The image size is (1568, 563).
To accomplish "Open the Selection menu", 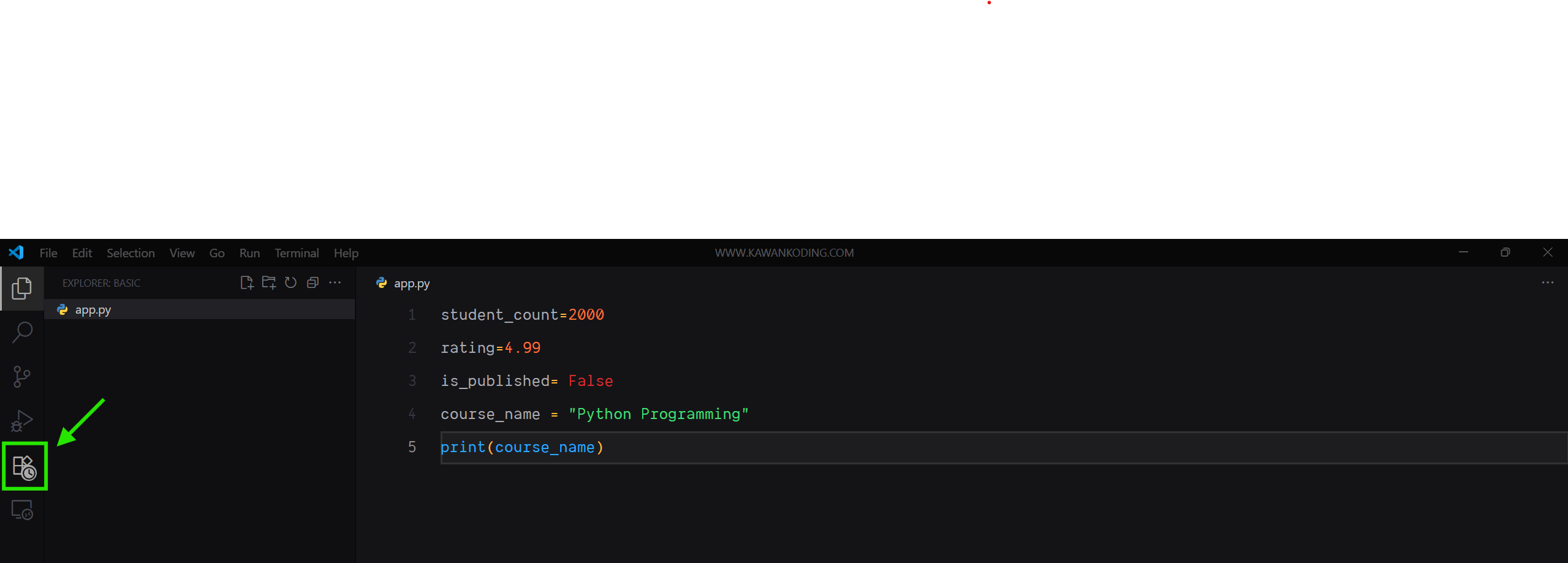I will 131,253.
